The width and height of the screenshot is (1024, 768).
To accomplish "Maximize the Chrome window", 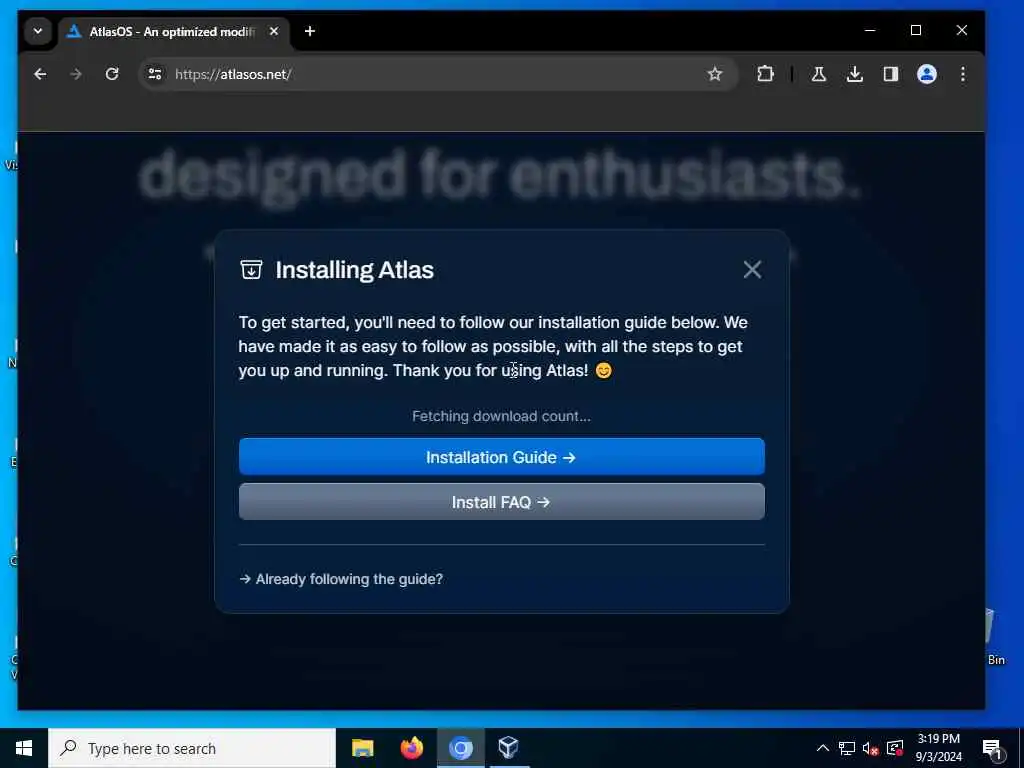I will tap(916, 31).
